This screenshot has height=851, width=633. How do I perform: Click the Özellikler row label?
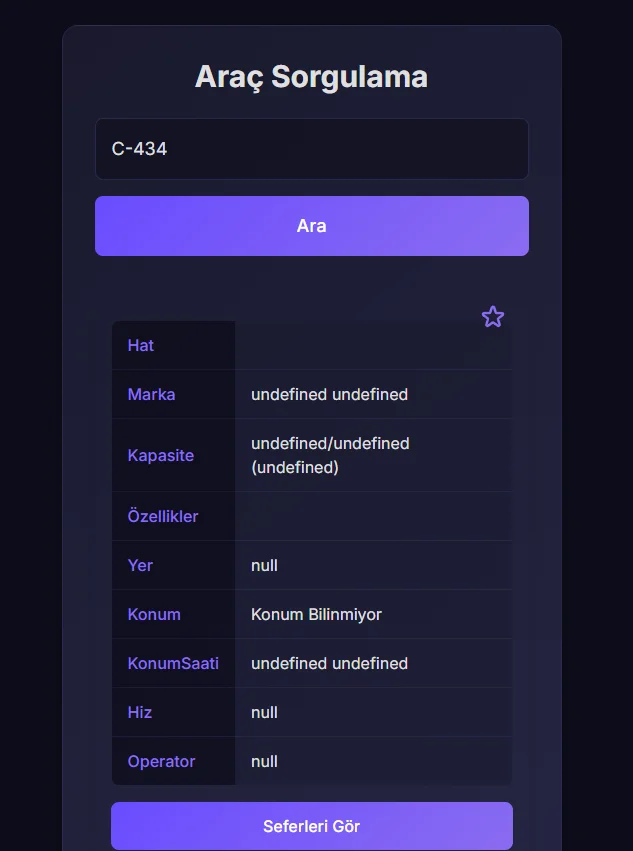point(163,516)
